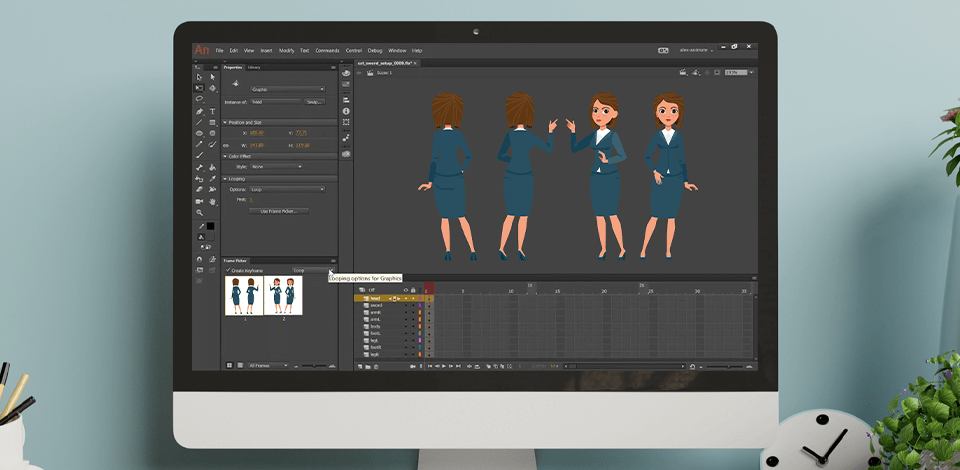The width and height of the screenshot is (960, 470).
Task: Toggle the show/hide all layers eye icon
Action: click(x=405, y=290)
